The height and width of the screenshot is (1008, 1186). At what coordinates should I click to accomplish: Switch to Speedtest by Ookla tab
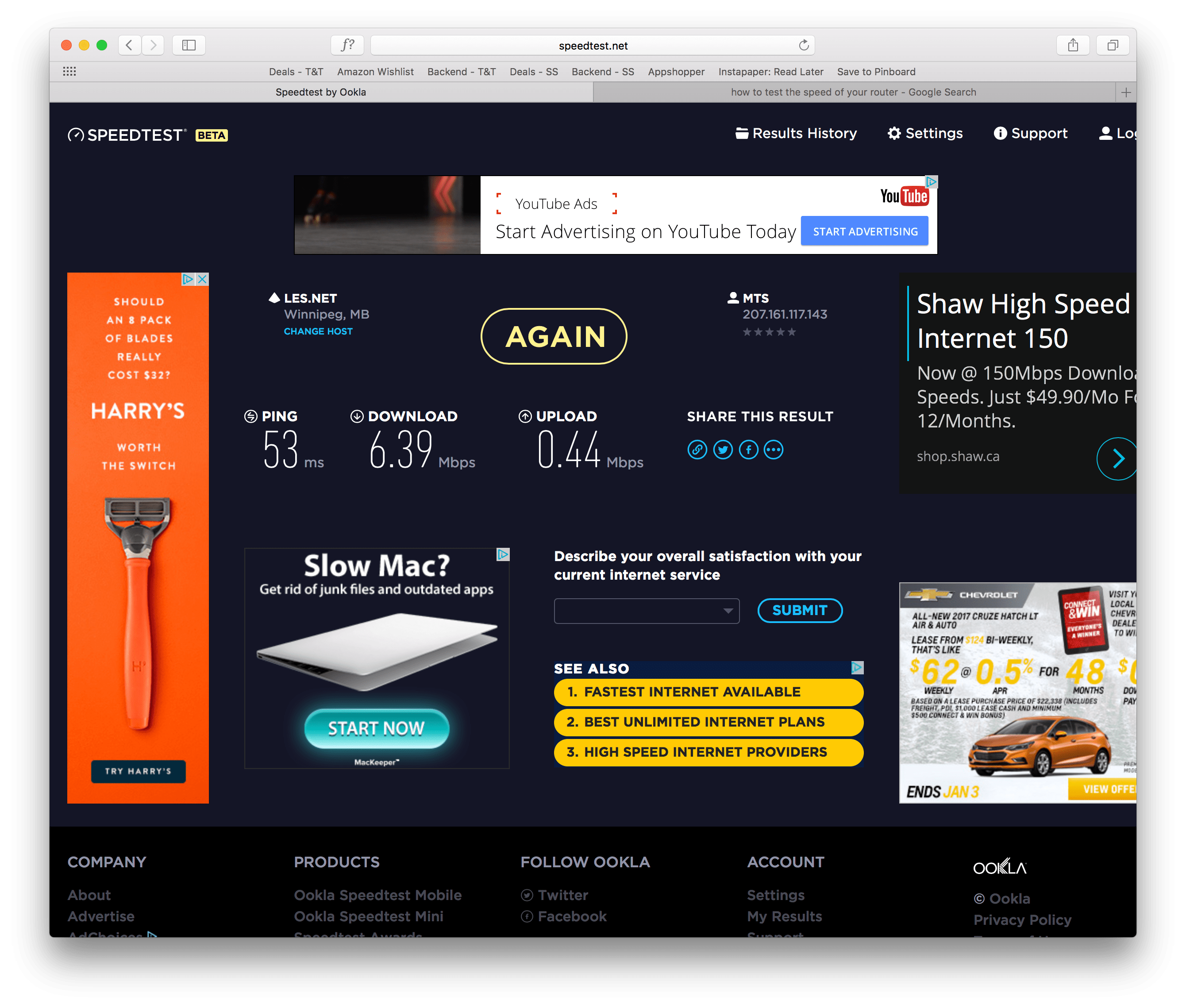(x=321, y=92)
